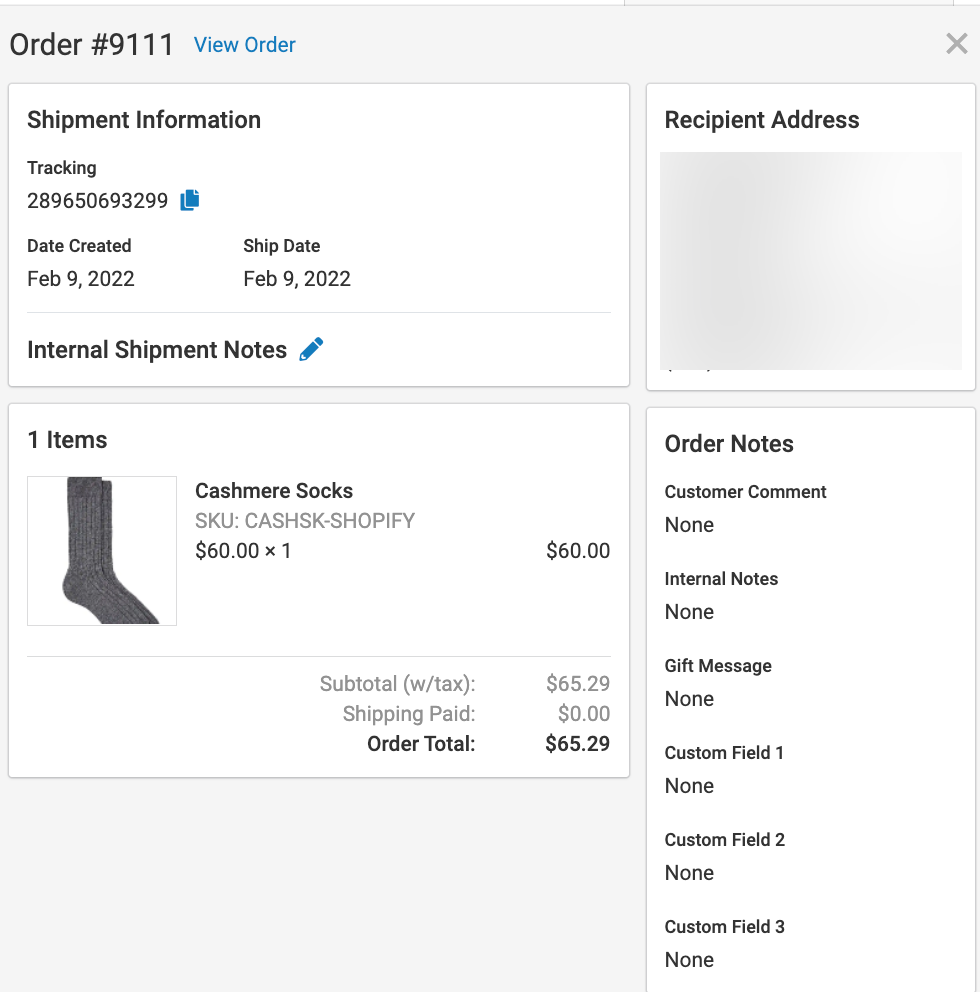
Task: Click the Internal Notes value None
Action: 689,612
